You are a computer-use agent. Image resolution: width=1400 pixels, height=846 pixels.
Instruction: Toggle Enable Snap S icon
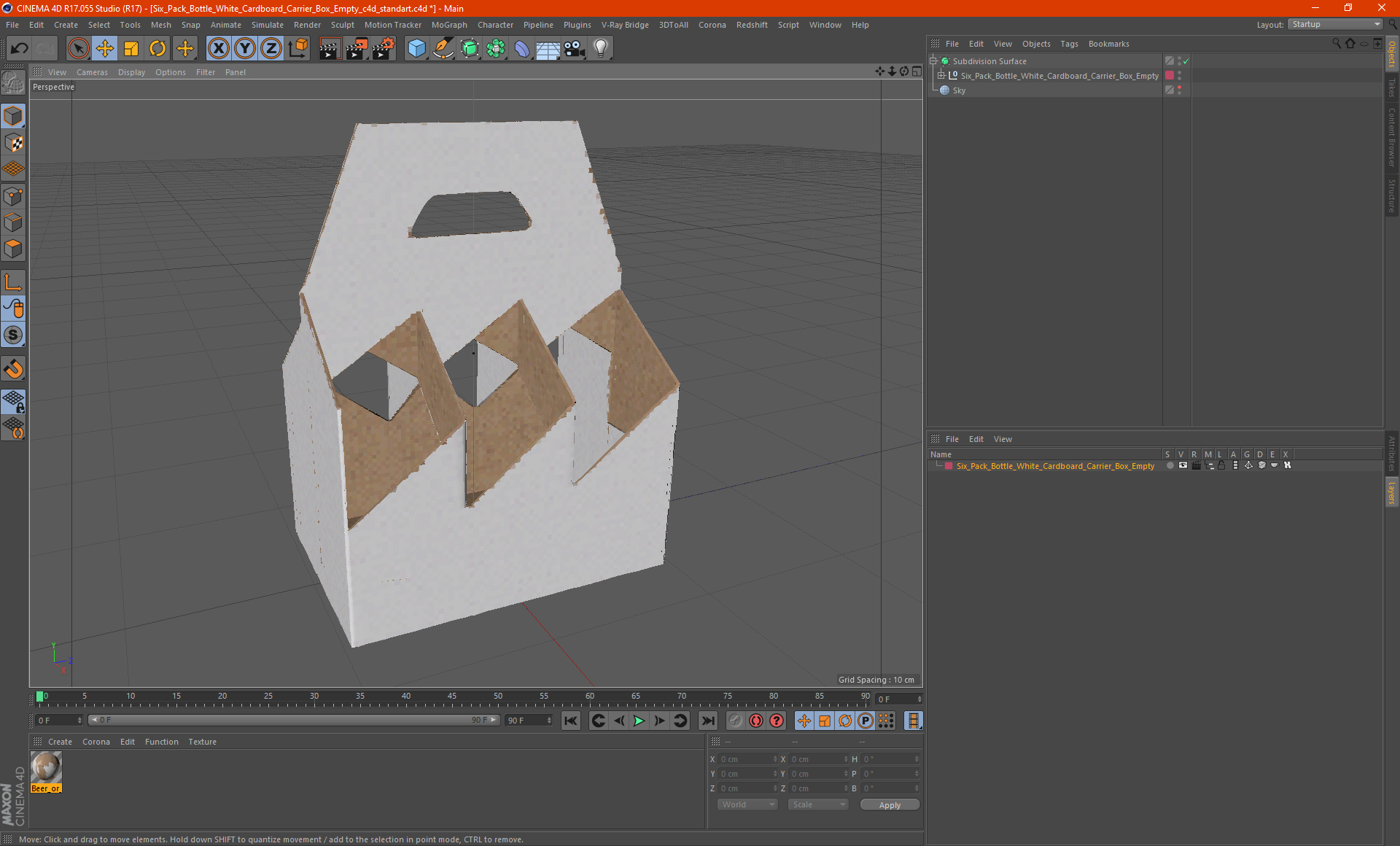click(13, 335)
